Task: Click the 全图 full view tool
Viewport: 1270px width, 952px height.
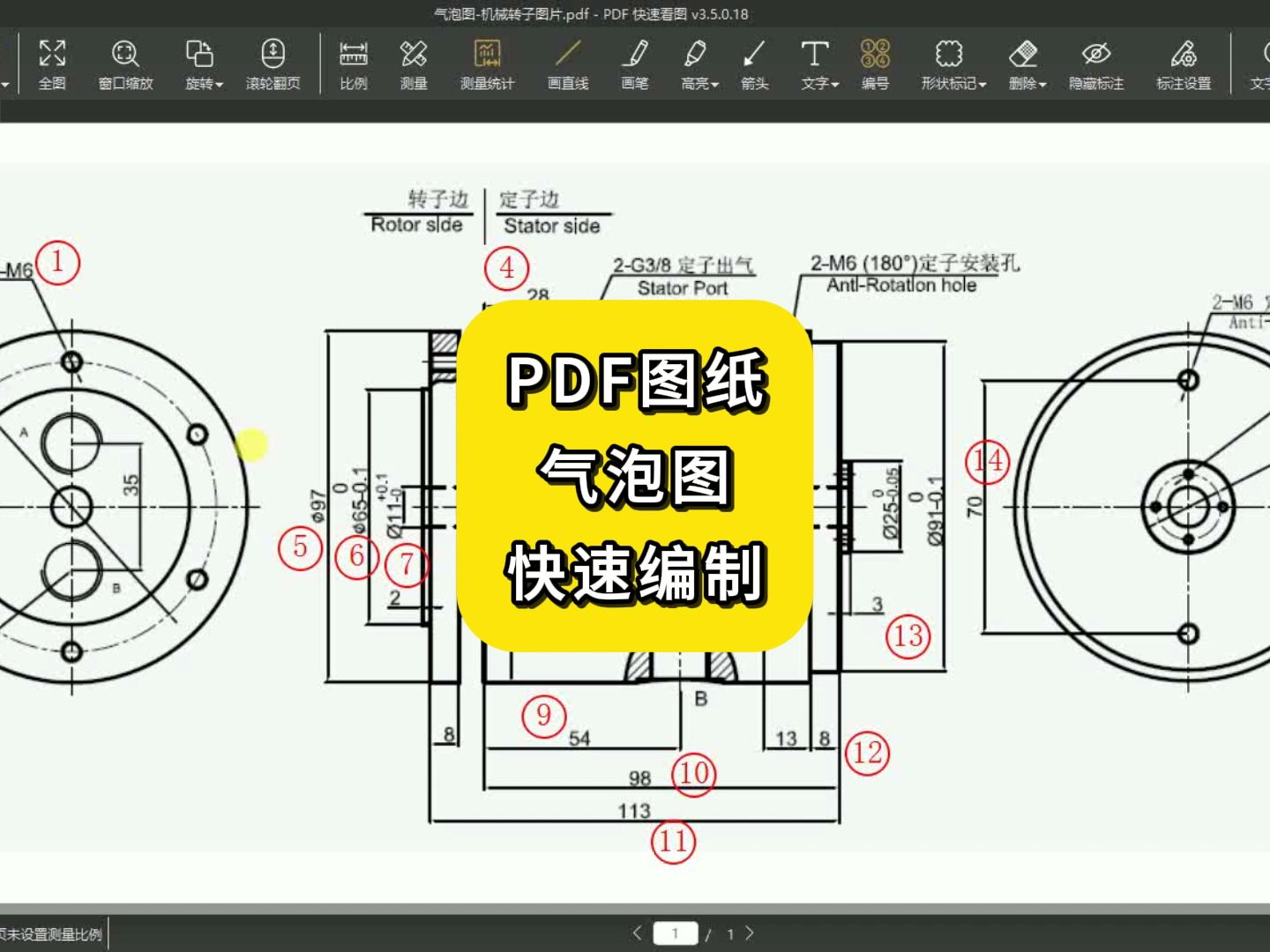Action: coord(52,64)
